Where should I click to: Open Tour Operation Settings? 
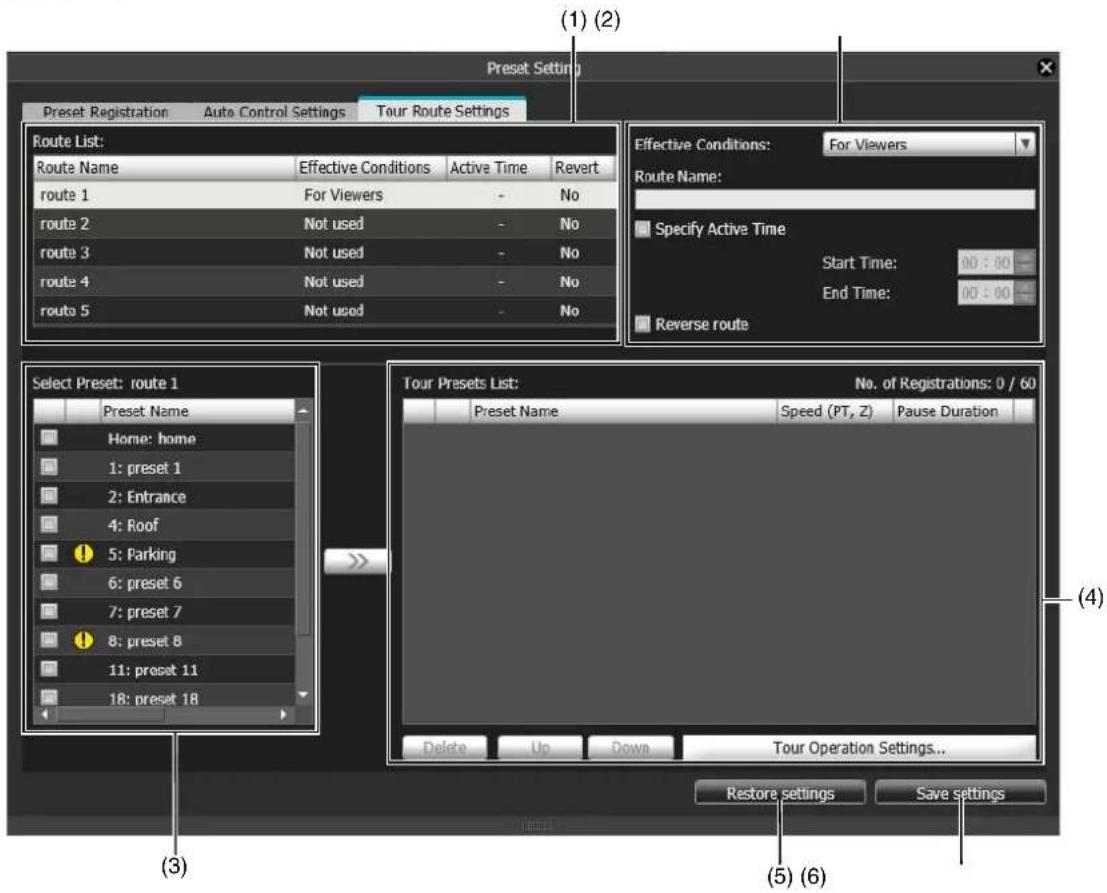tap(859, 748)
